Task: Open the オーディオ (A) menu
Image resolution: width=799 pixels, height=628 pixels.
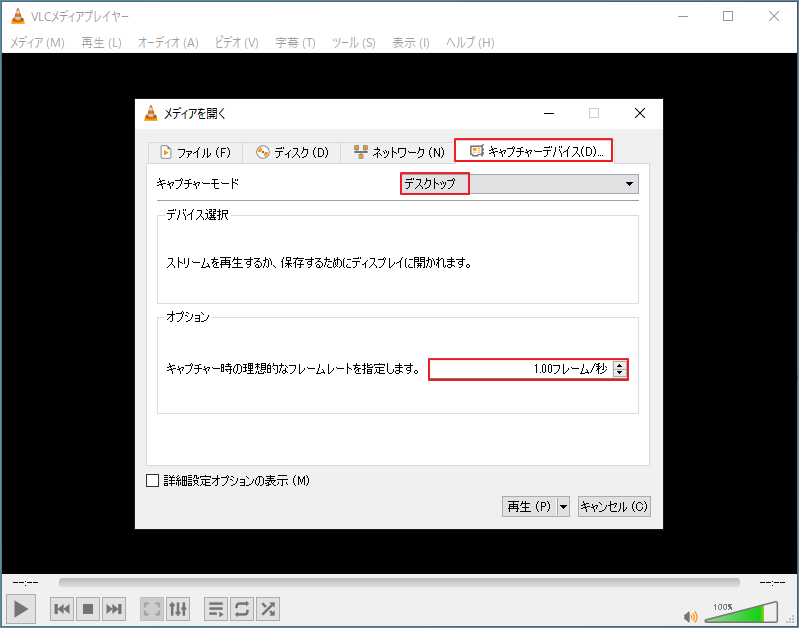Action: tap(168, 43)
